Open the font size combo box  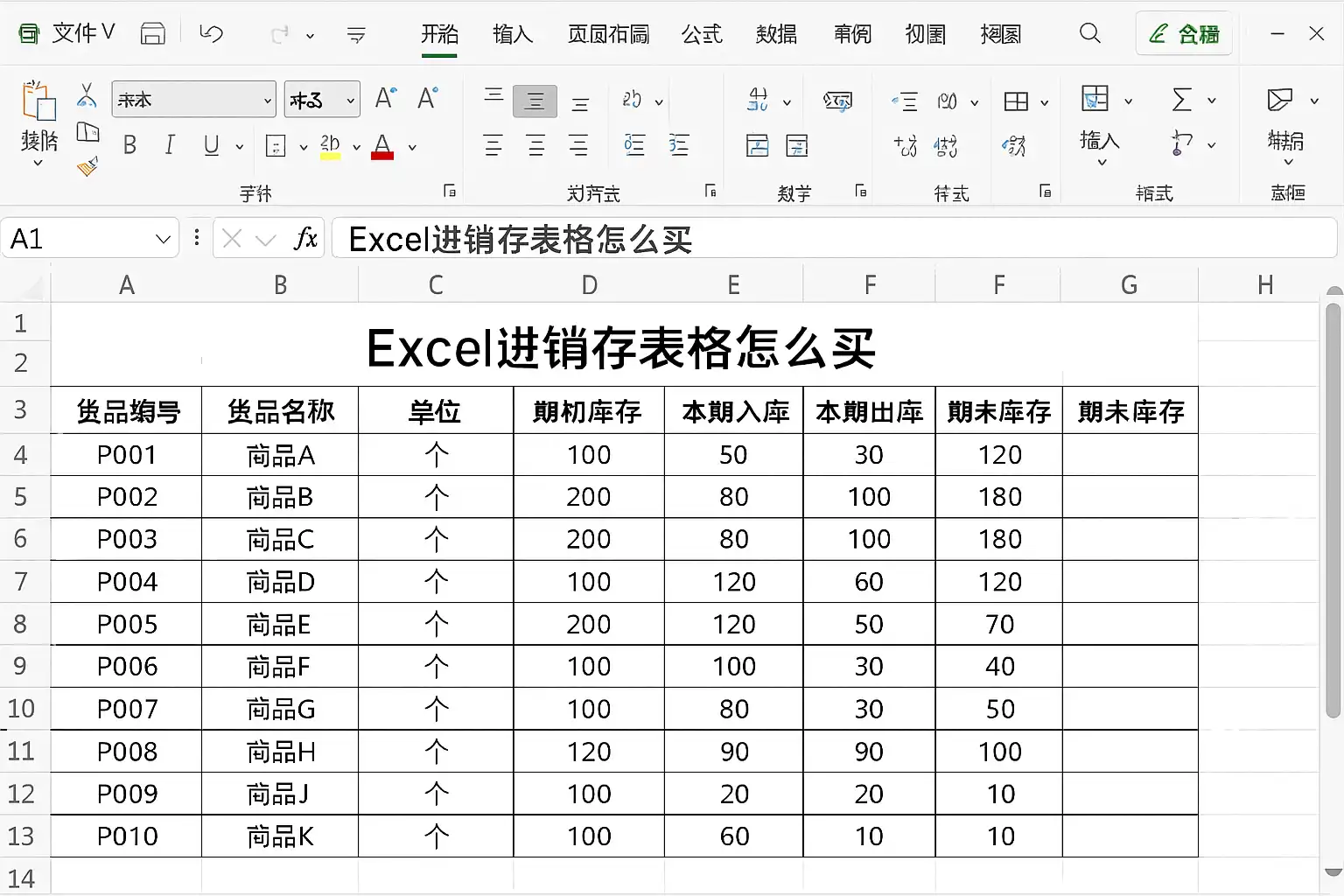[322, 99]
